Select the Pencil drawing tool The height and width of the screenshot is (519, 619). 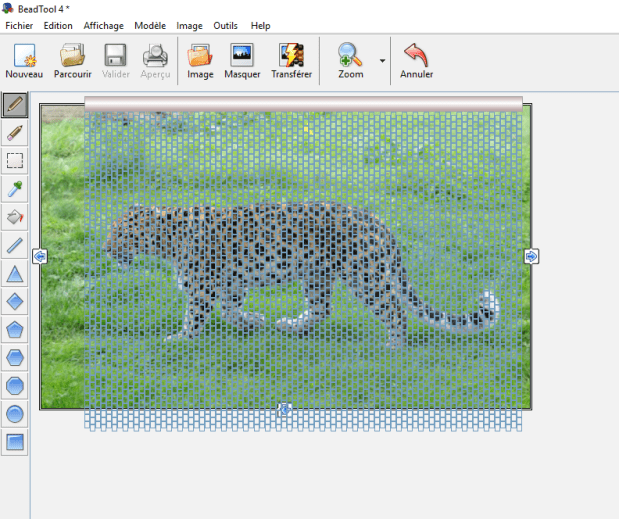tap(15, 104)
